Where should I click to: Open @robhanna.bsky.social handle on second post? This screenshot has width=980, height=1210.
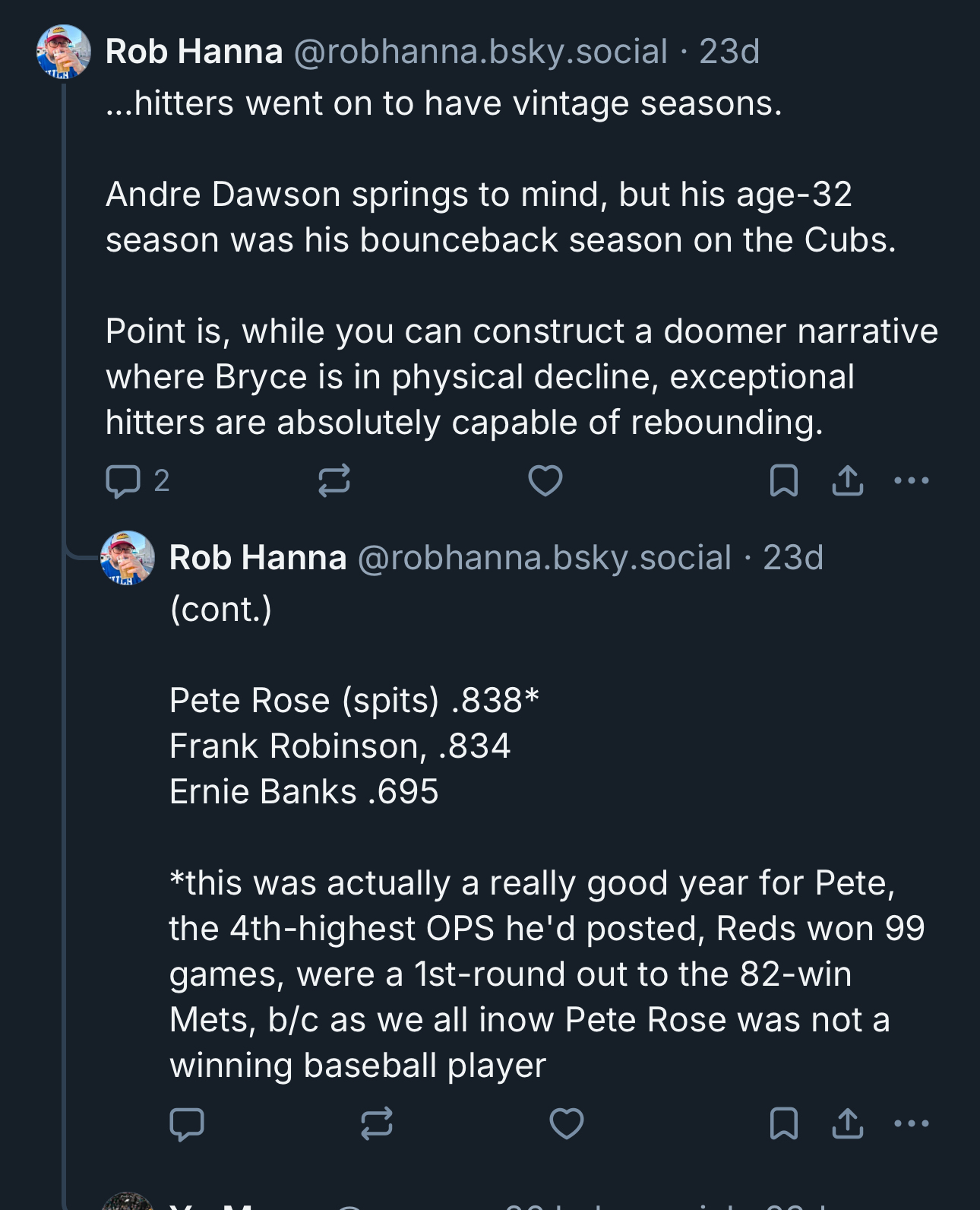pyautogui.click(x=544, y=558)
